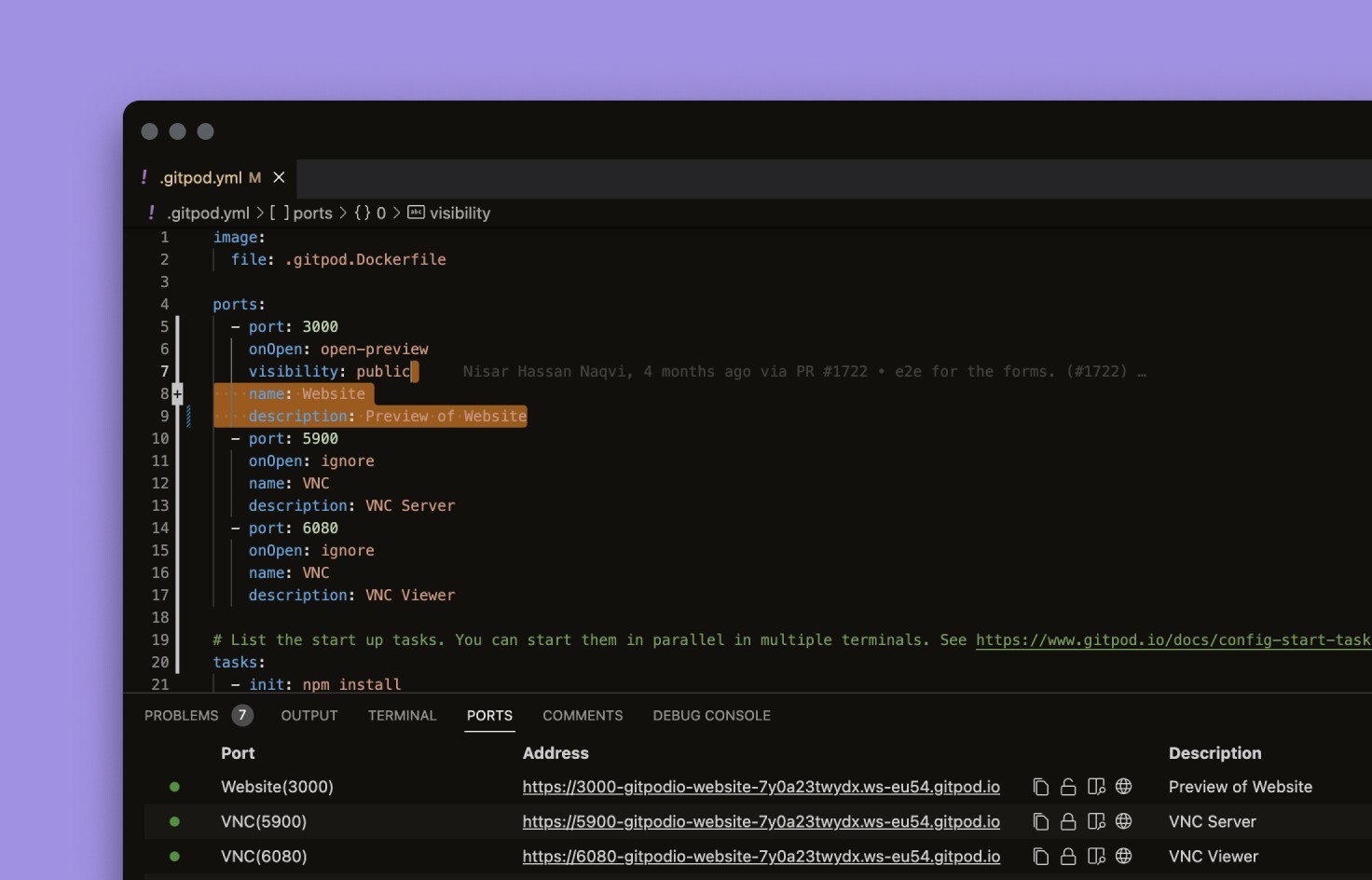This screenshot has width=1372, height=880.
Task: Open VNC(6080) port in browser
Action: 1124,856
